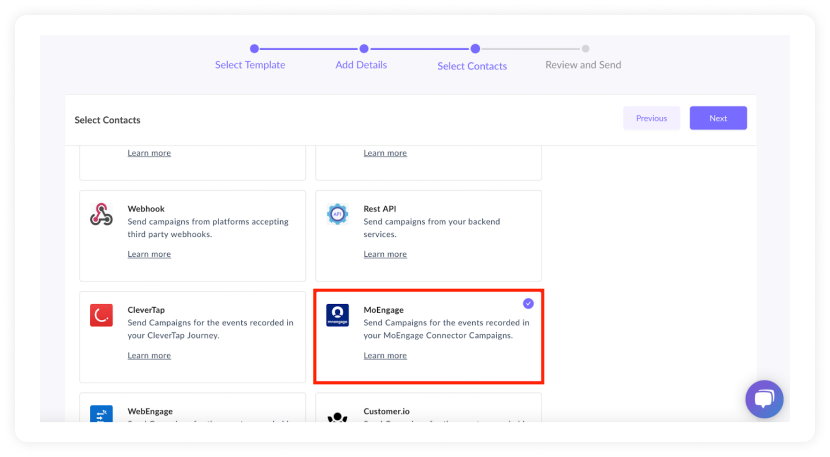Select the Customer.io card title
830x457 pixels.
coord(386,411)
